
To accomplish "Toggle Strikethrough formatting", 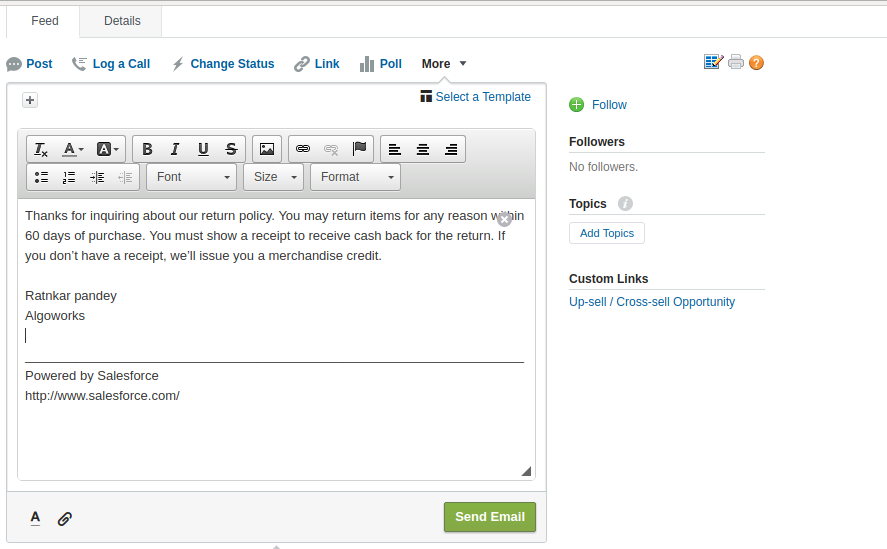I will point(231,149).
